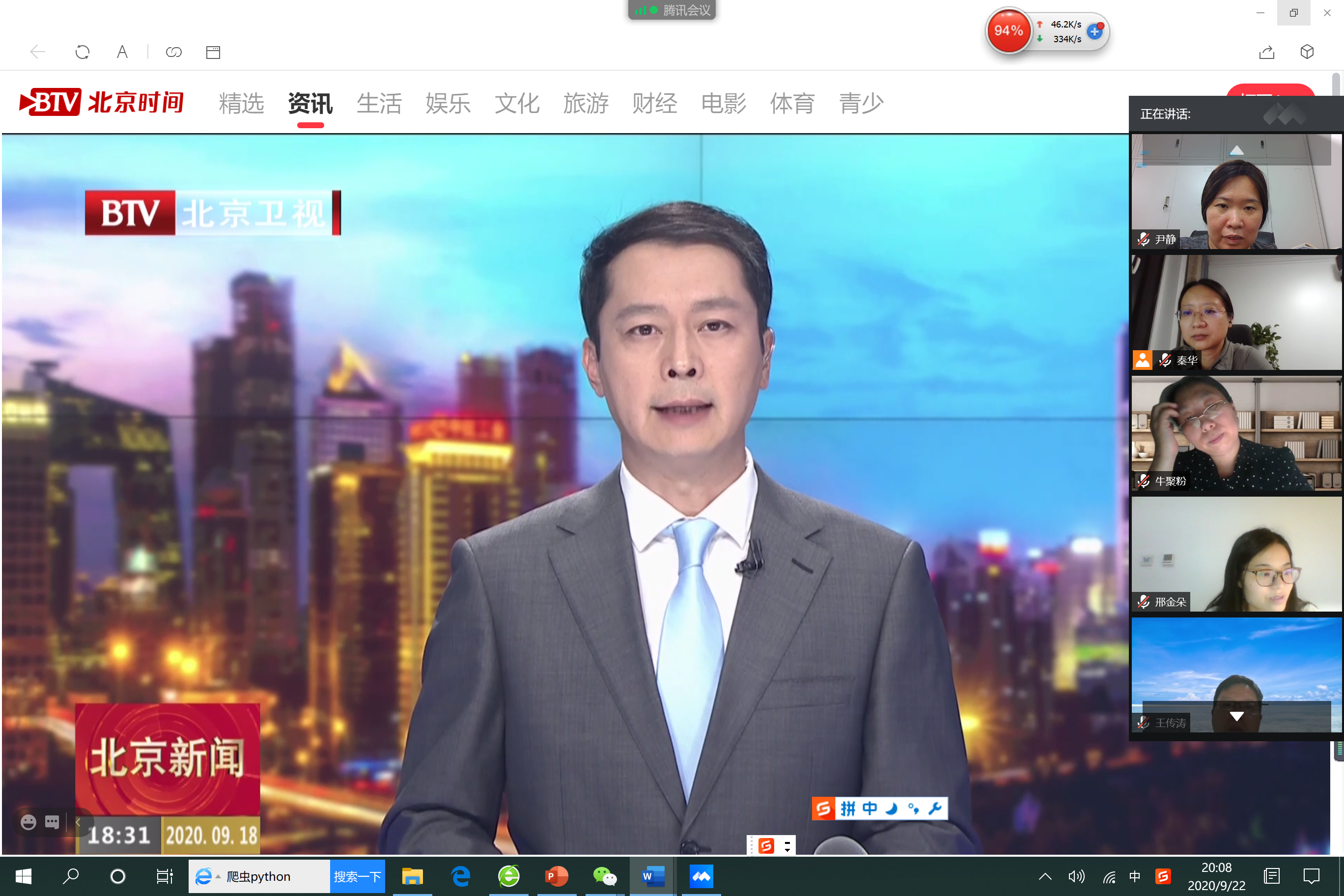
Task: Click the copy link icon in toolbar
Action: (x=174, y=53)
